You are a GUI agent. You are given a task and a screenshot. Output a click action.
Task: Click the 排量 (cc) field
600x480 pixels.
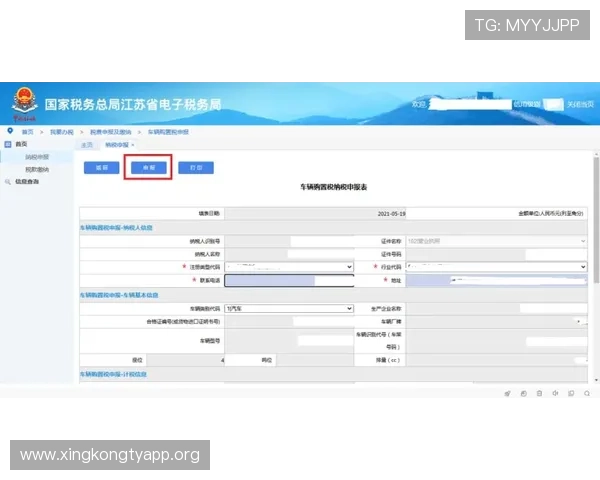pos(496,360)
